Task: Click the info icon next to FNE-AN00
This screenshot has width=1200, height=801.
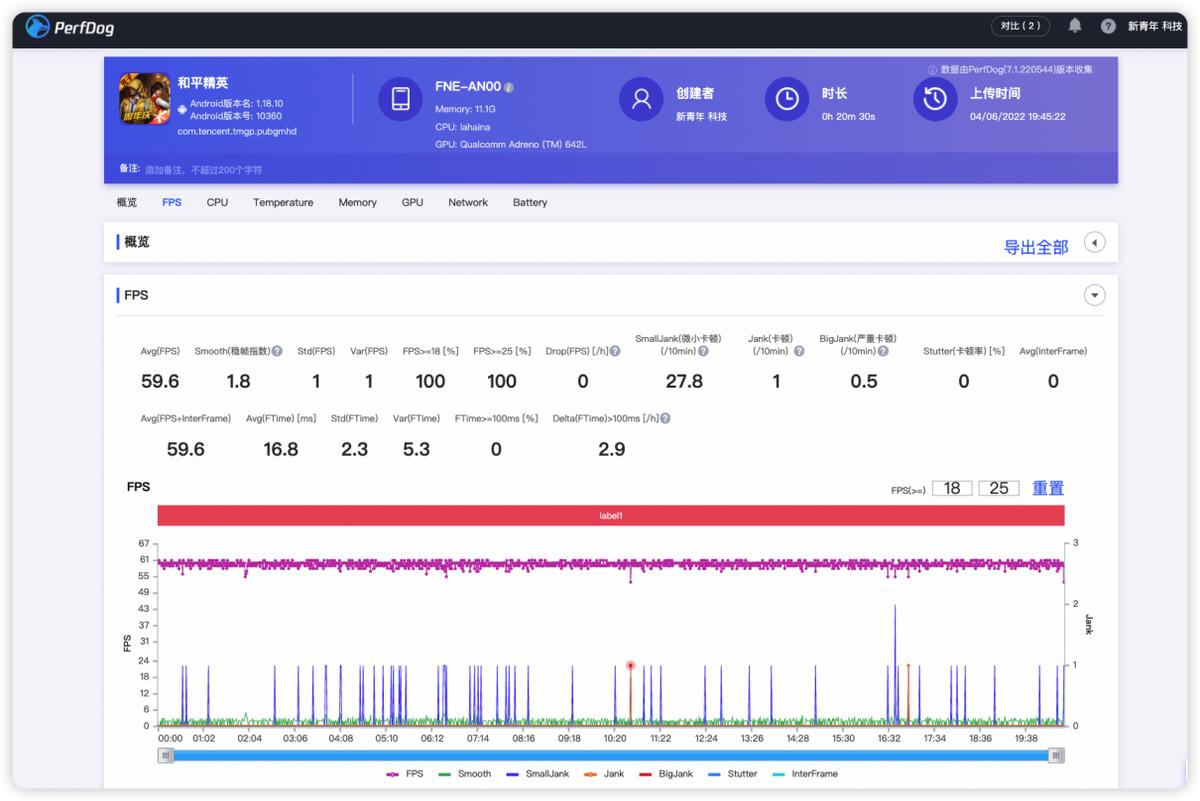Action: pyautogui.click(x=509, y=88)
